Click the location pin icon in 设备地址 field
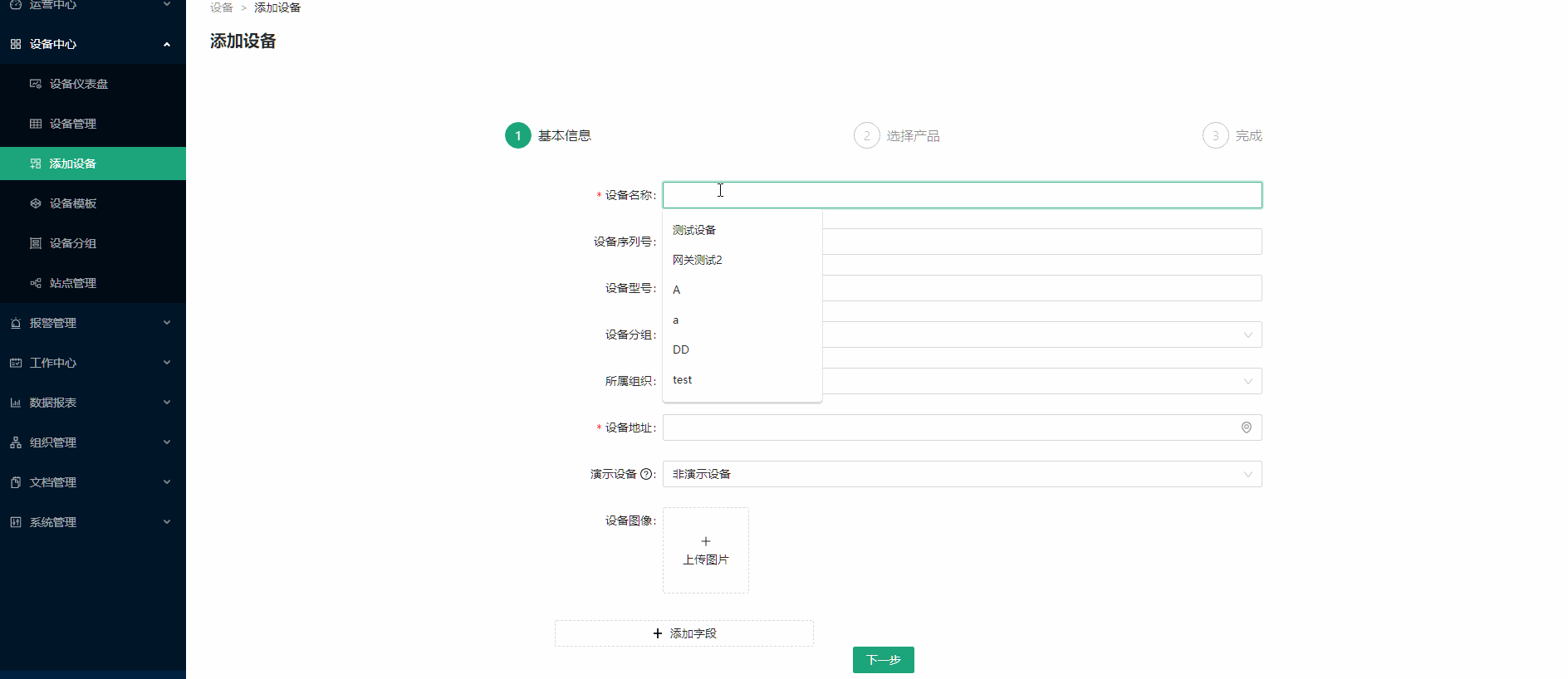This screenshot has width=1568, height=679. [1246, 427]
